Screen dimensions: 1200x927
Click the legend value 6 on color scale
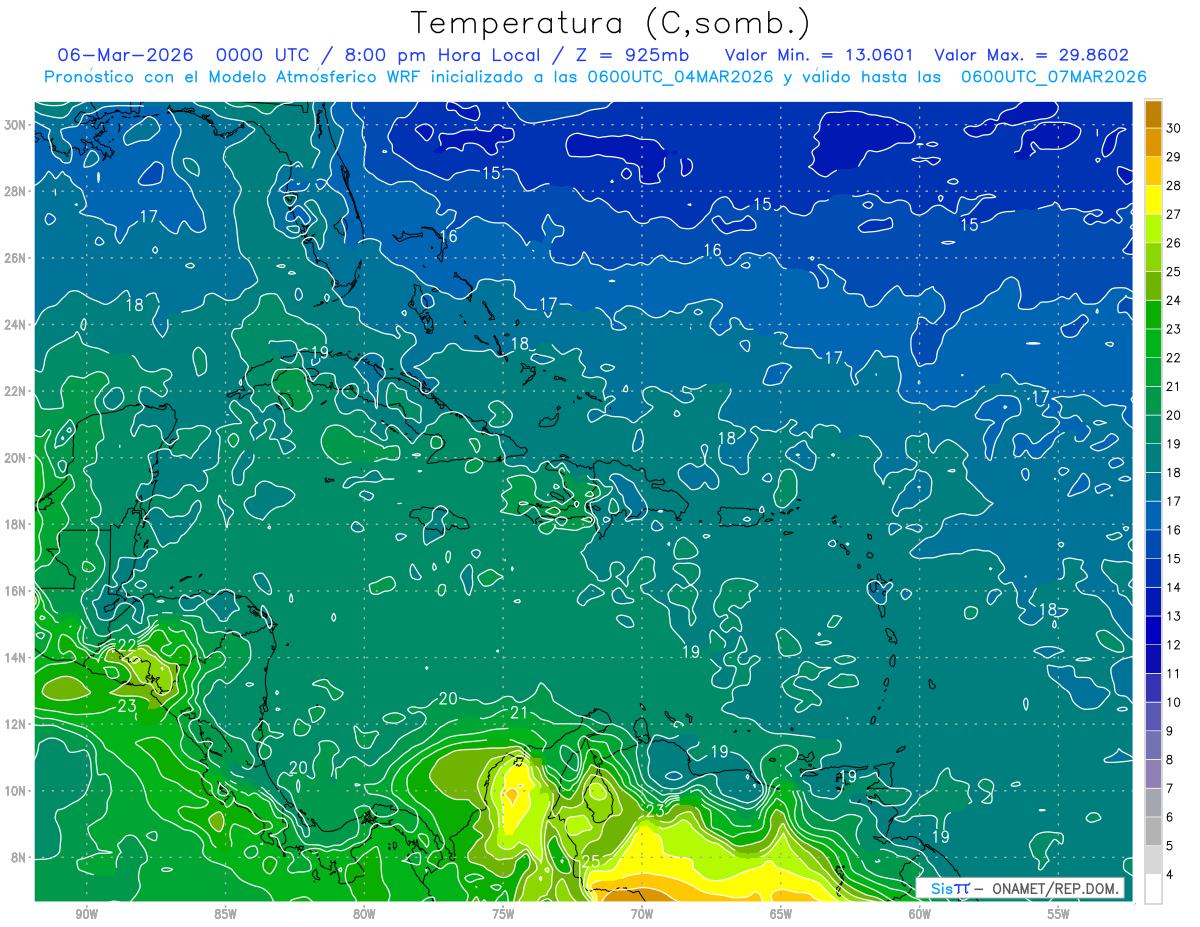[x=1171, y=817]
